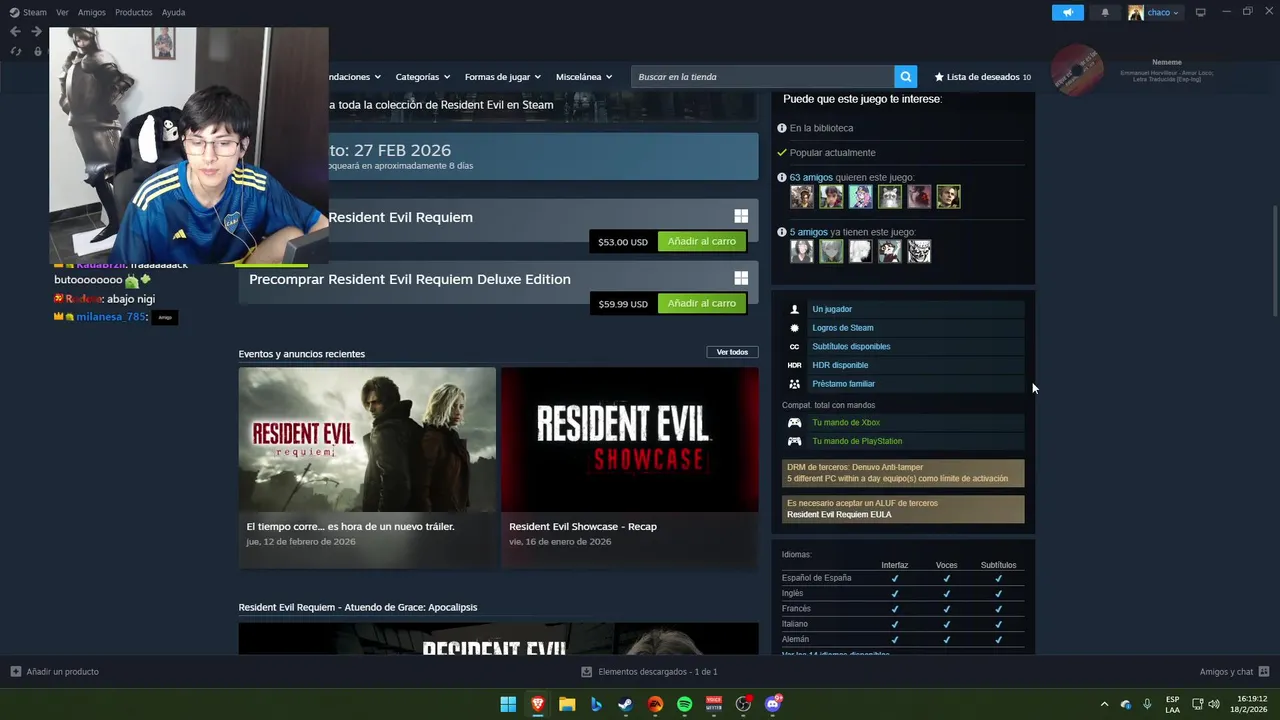Click Subtítulos disponibles link
The height and width of the screenshot is (720, 1280).
pos(851,347)
